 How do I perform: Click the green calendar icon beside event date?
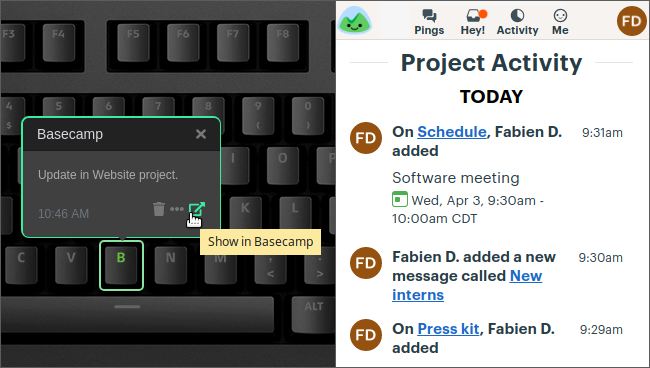[400, 199]
